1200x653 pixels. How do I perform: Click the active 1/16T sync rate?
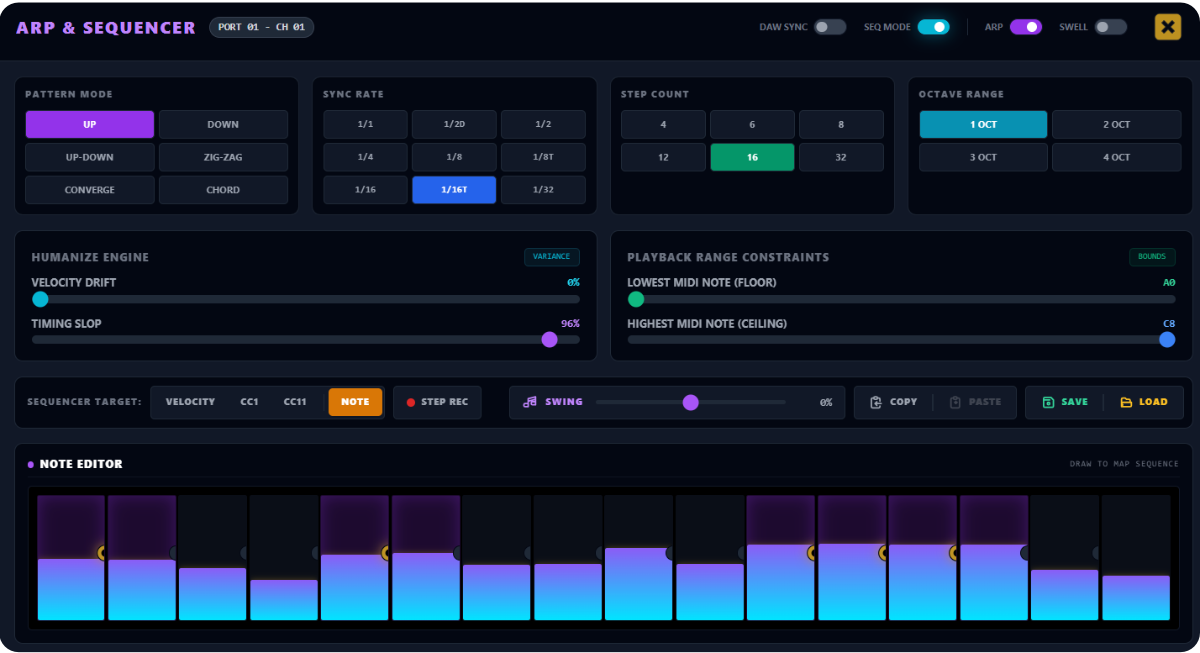pos(454,190)
